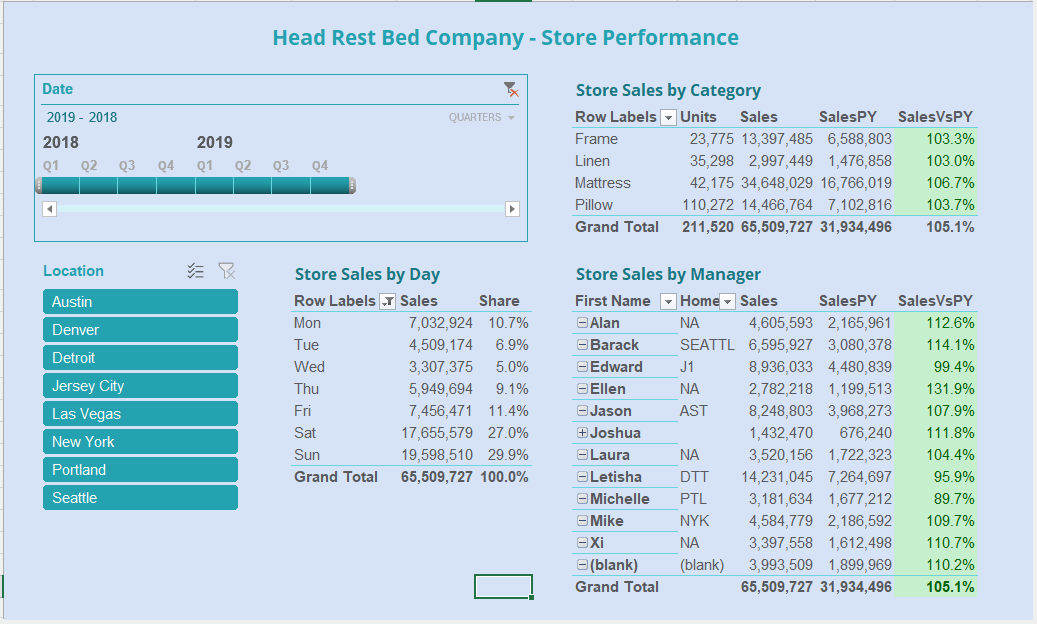Toggle the Austin location slicer button
Image resolution: width=1037 pixels, height=624 pixels.
[140, 302]
